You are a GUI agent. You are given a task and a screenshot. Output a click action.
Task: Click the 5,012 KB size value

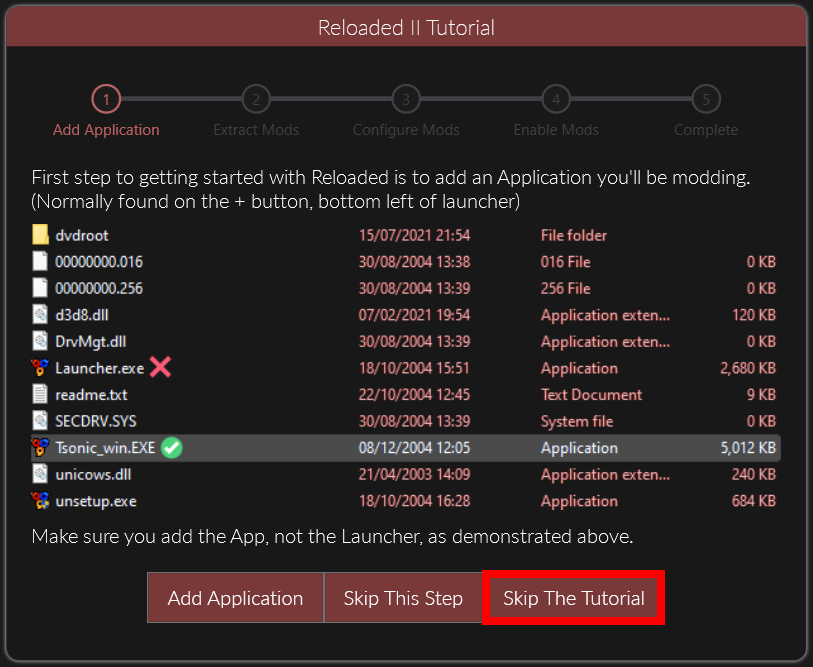748,448
